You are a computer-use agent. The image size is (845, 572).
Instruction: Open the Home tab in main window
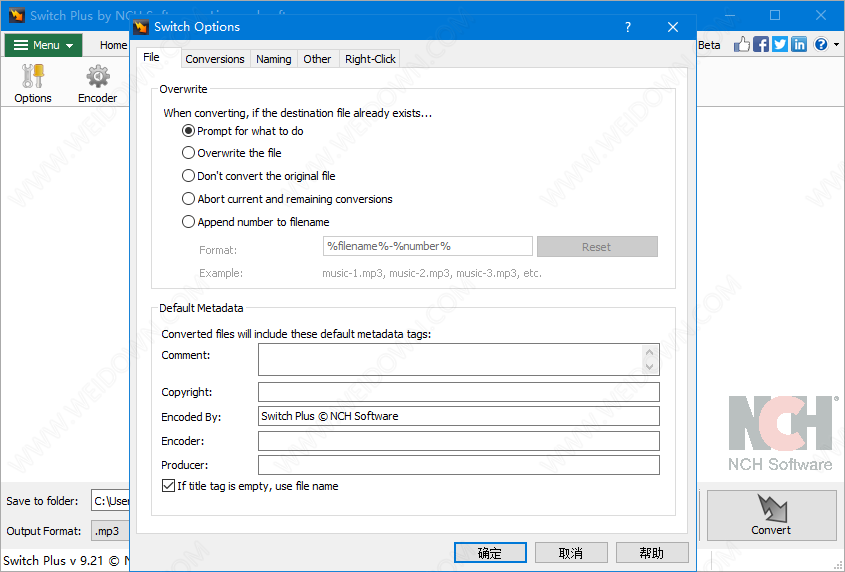click(x=113, y=45)
